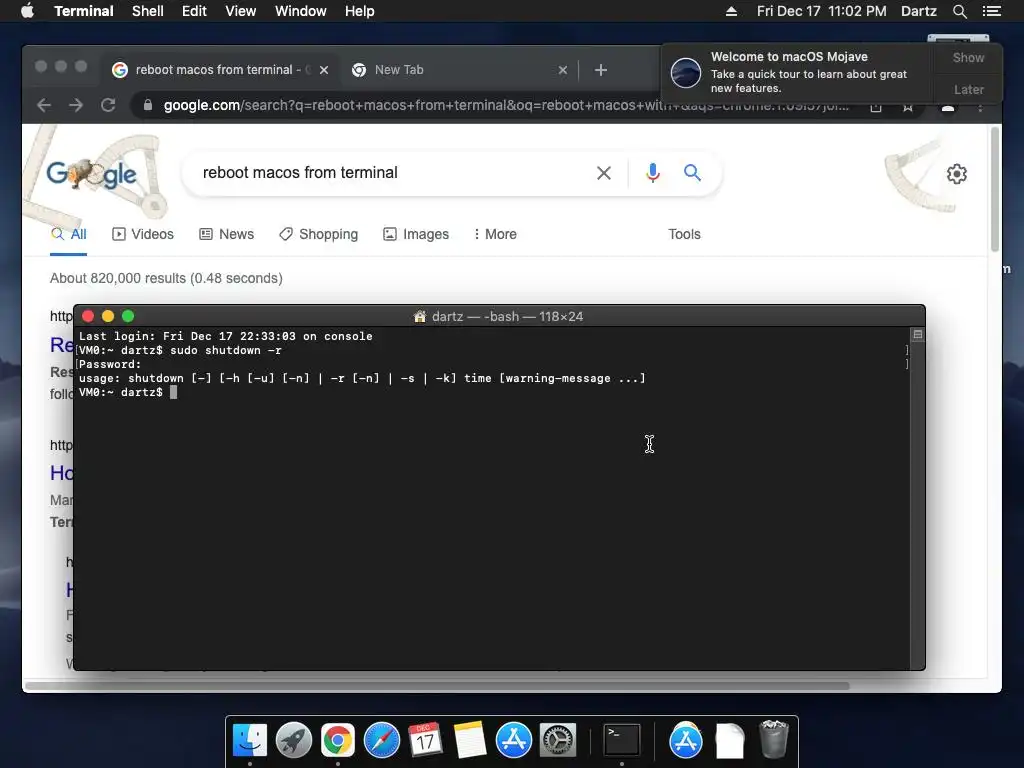Open App Store from the Dock
1024x768 pixels.
[x=514, y=741]
